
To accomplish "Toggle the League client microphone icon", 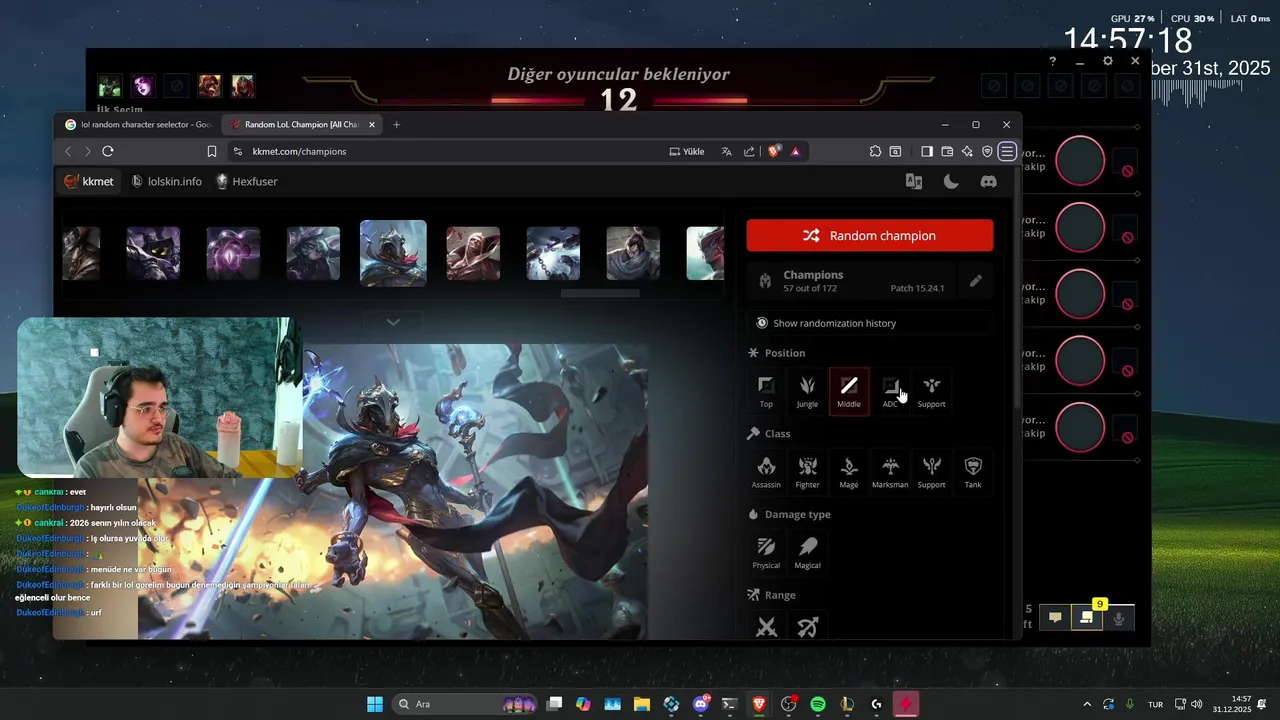I will coord(1119,618).
